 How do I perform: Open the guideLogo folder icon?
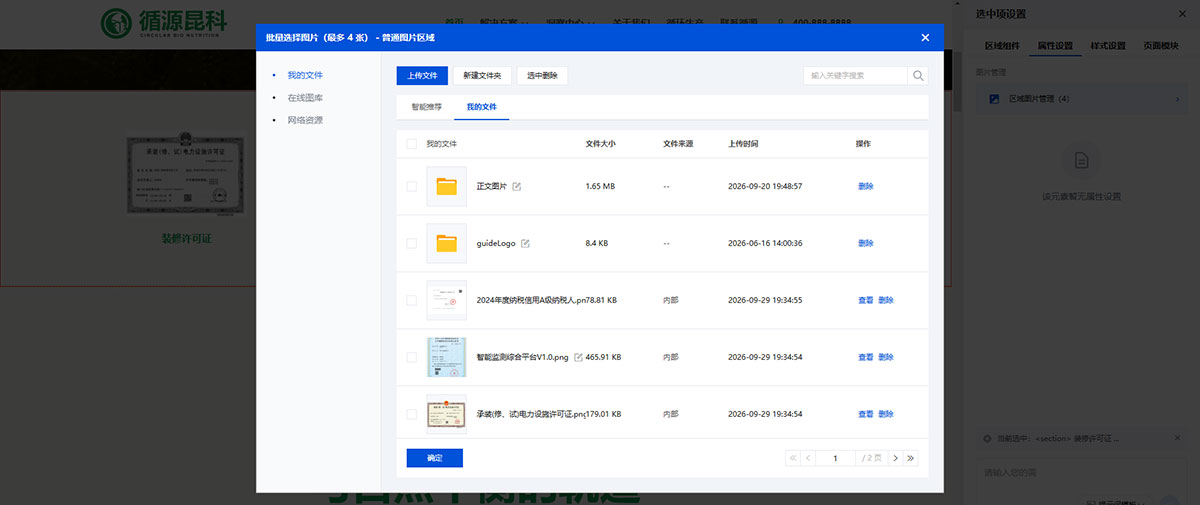tap(446, 244)
